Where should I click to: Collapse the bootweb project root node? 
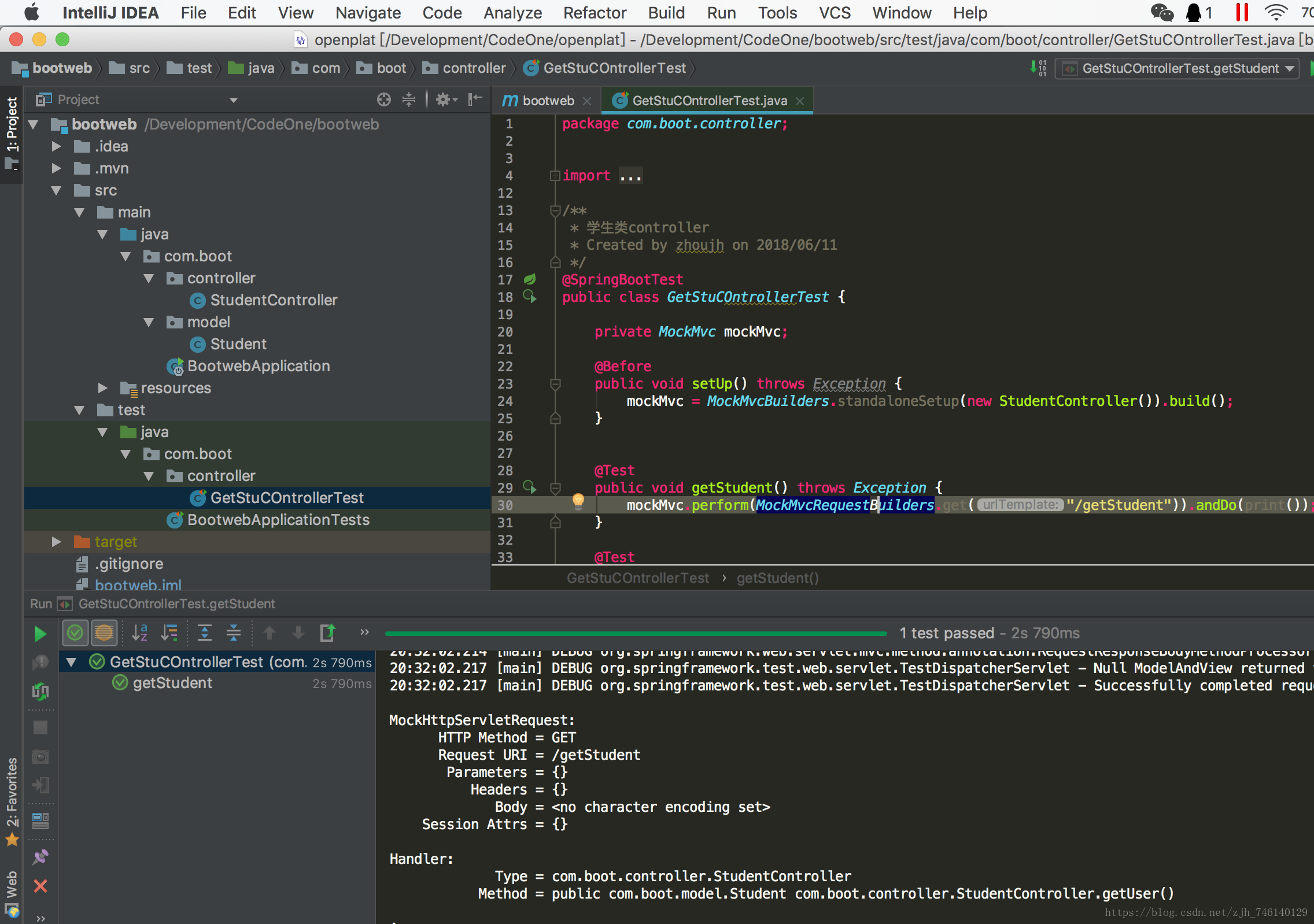pos(34,124)
